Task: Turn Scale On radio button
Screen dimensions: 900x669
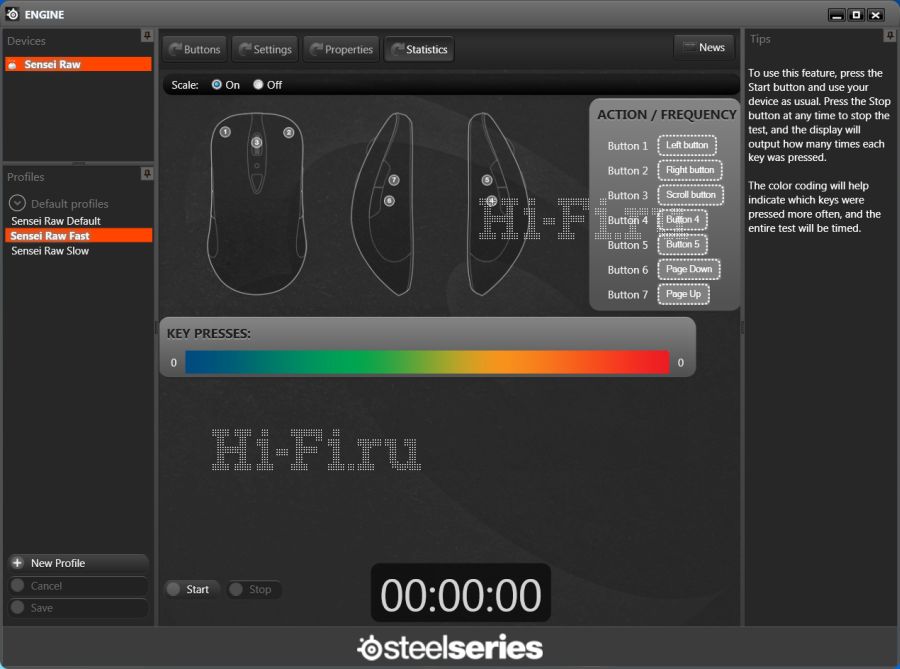Action: click(x=217, y=85)
